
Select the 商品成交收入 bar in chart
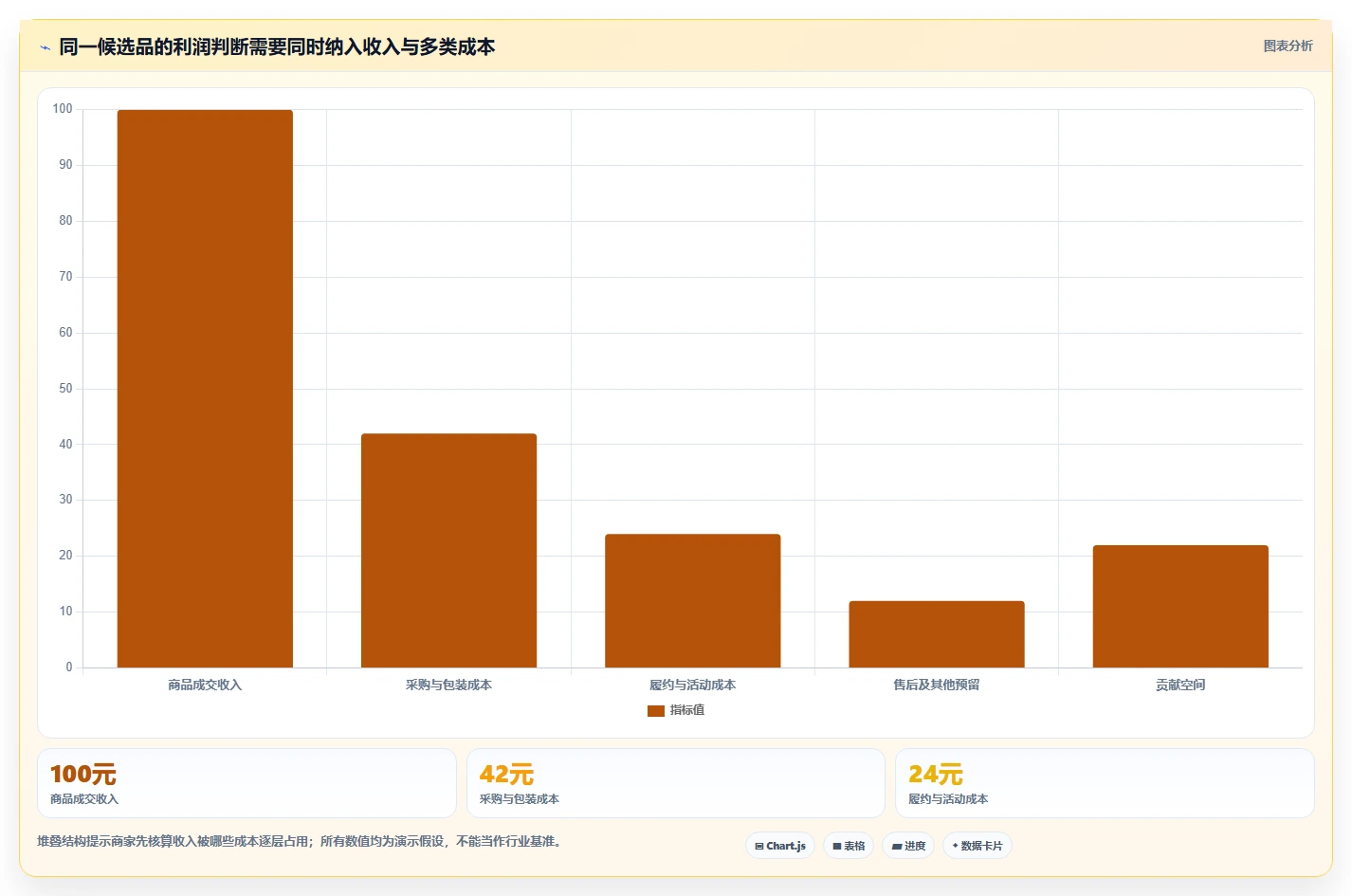pyautogui.click(x=205, y=389)
